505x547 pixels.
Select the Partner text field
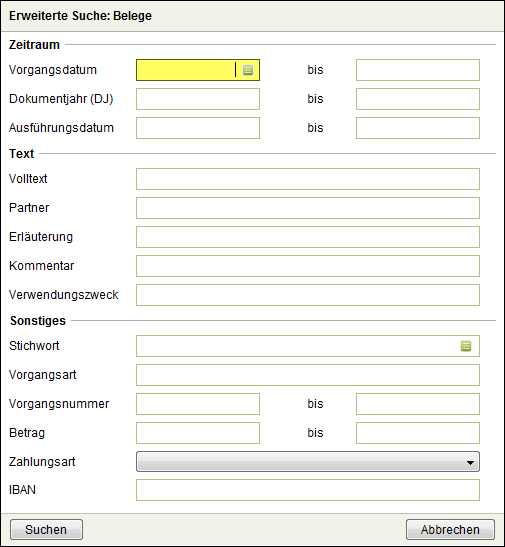click(x=308, y=208)
